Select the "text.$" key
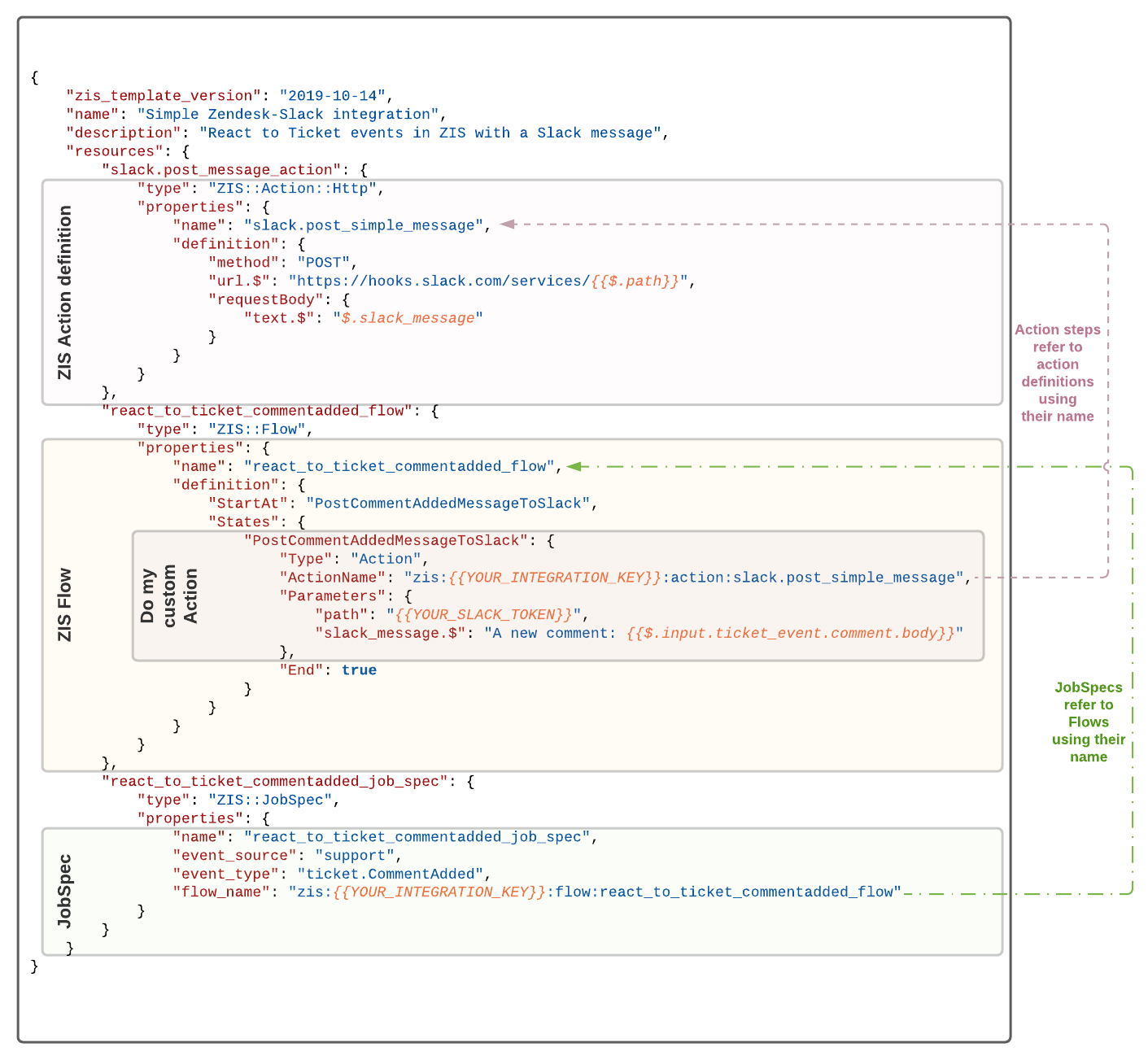Screen dimensions: 1148x1060 click(279, 318)
